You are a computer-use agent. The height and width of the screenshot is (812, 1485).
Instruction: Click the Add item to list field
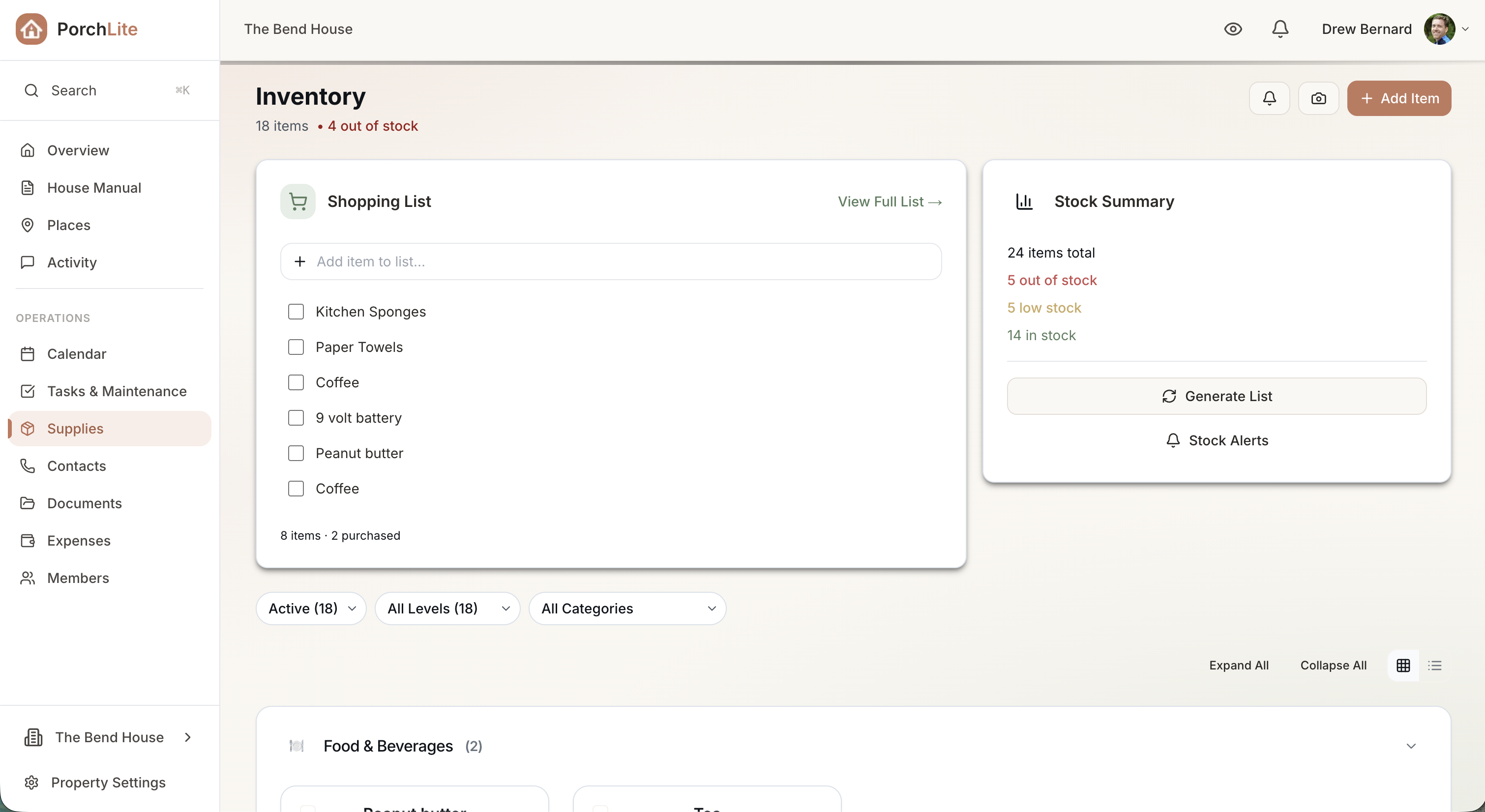[x=611, y=261]
